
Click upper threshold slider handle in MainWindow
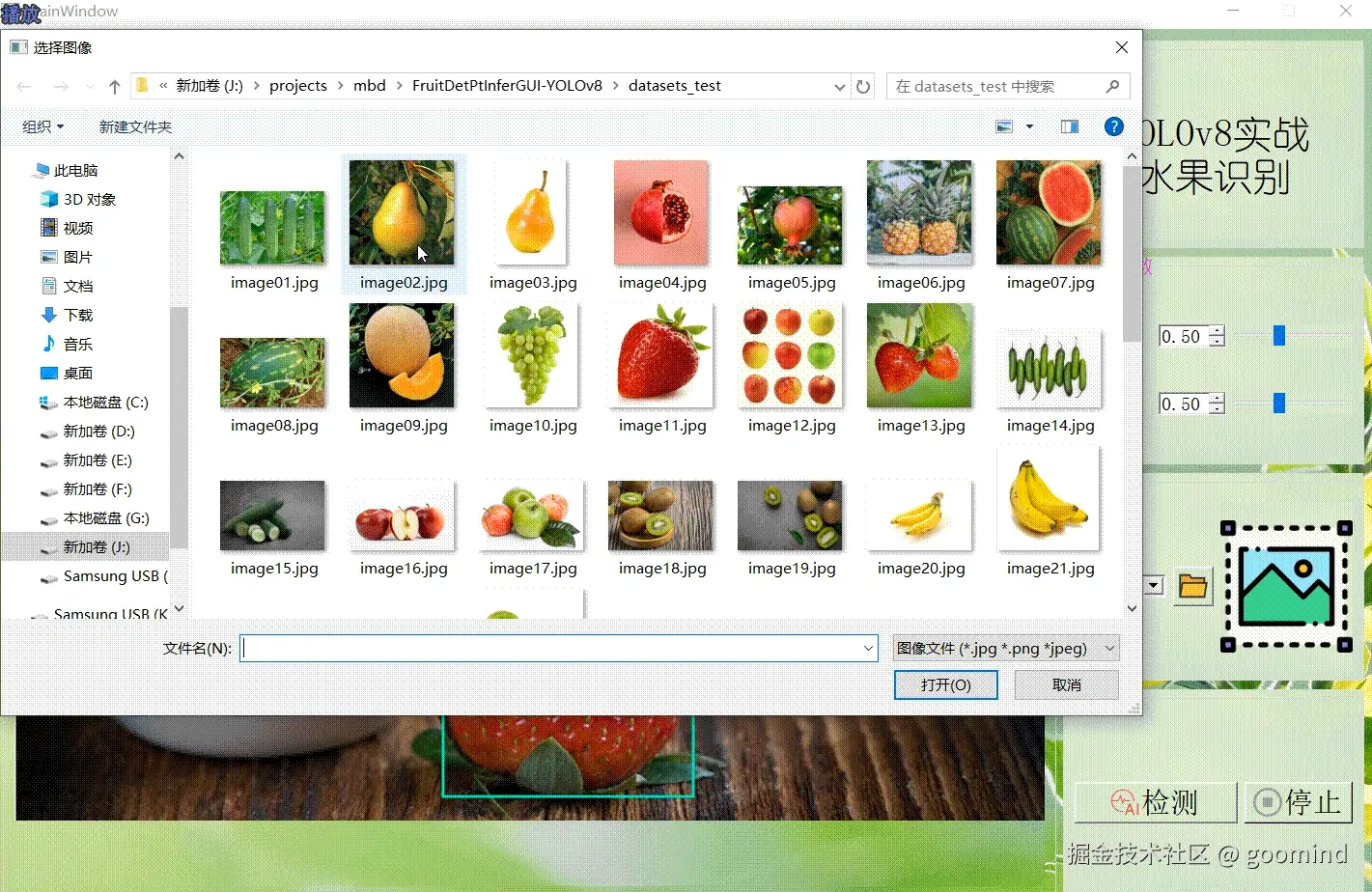coord(1279,335)
